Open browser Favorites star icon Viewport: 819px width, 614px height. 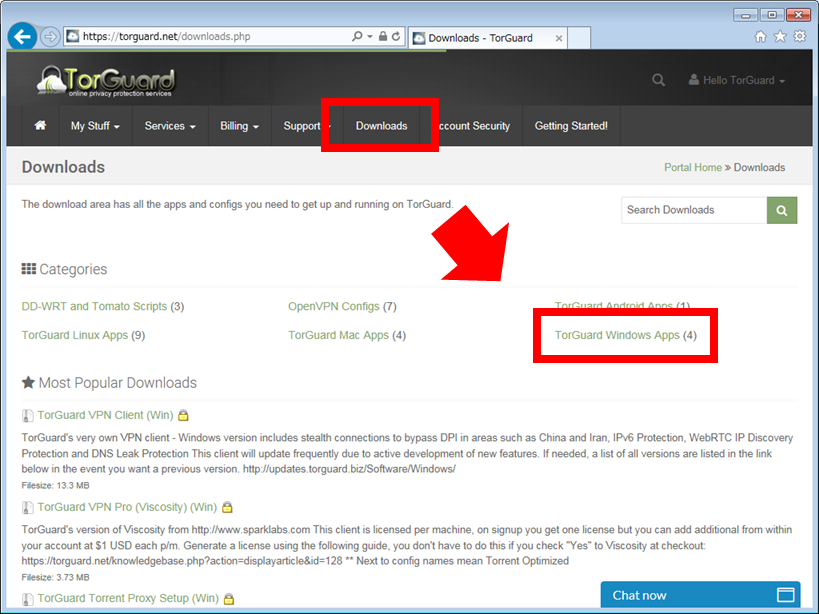point(780,36)
